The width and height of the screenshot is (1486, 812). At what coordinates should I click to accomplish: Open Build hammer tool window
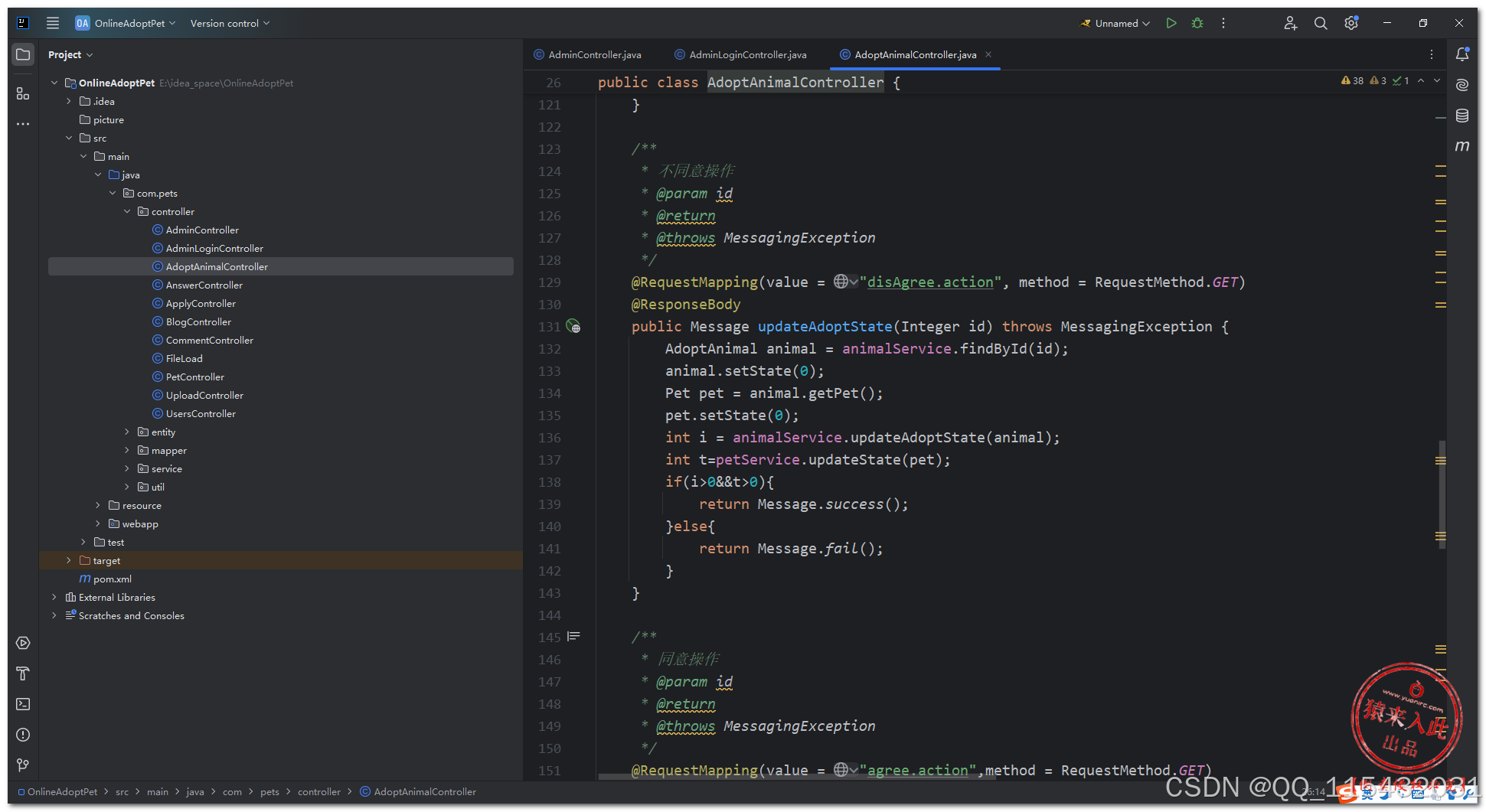coord(23,673)
